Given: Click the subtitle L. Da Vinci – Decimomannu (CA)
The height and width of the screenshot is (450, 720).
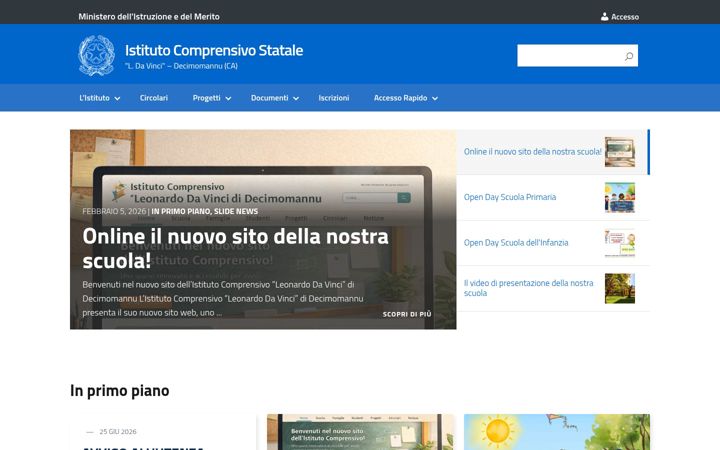Looking at the screenshot, I should click(181, 66).
